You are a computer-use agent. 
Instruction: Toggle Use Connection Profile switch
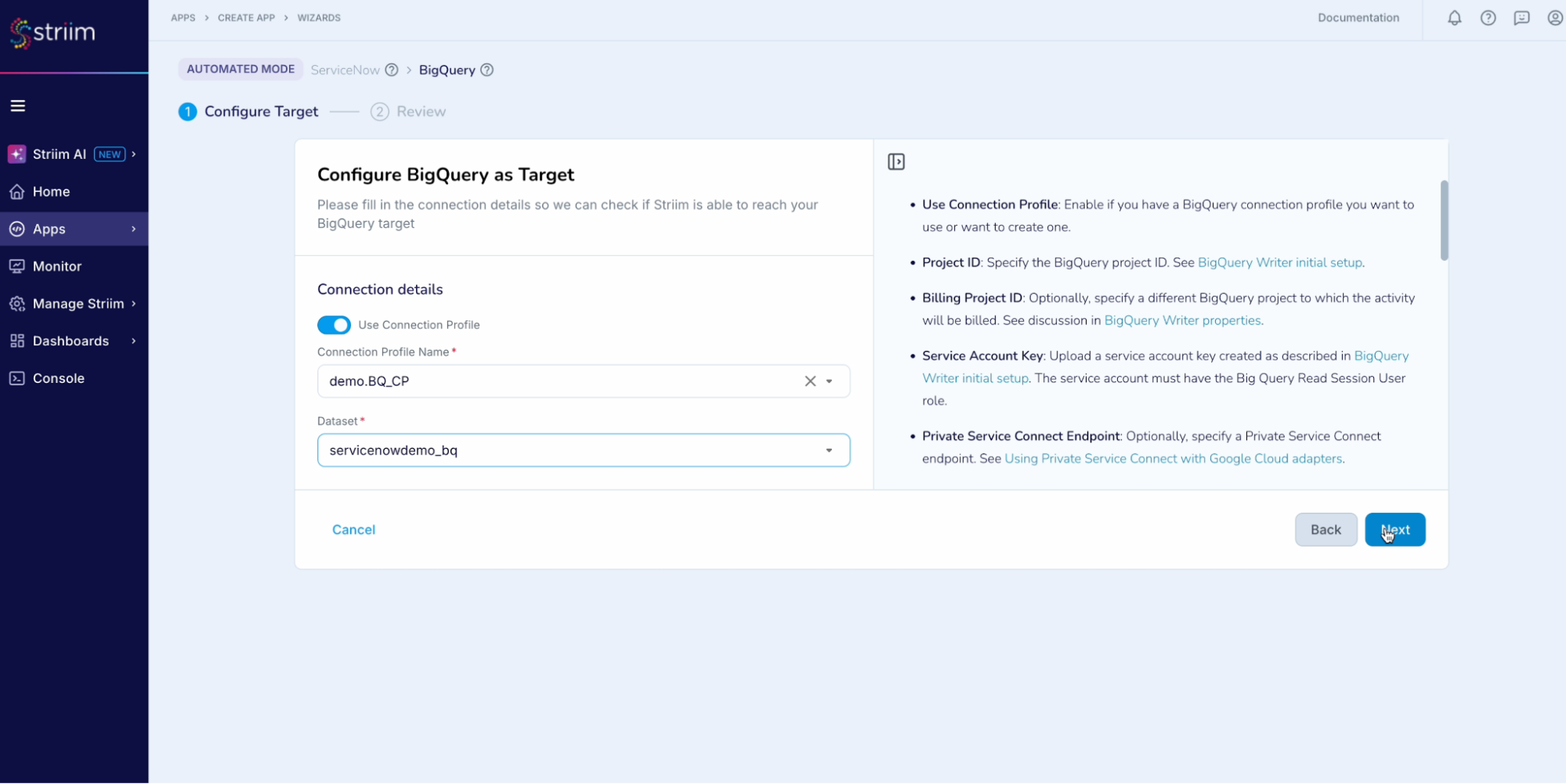[334, 325]
